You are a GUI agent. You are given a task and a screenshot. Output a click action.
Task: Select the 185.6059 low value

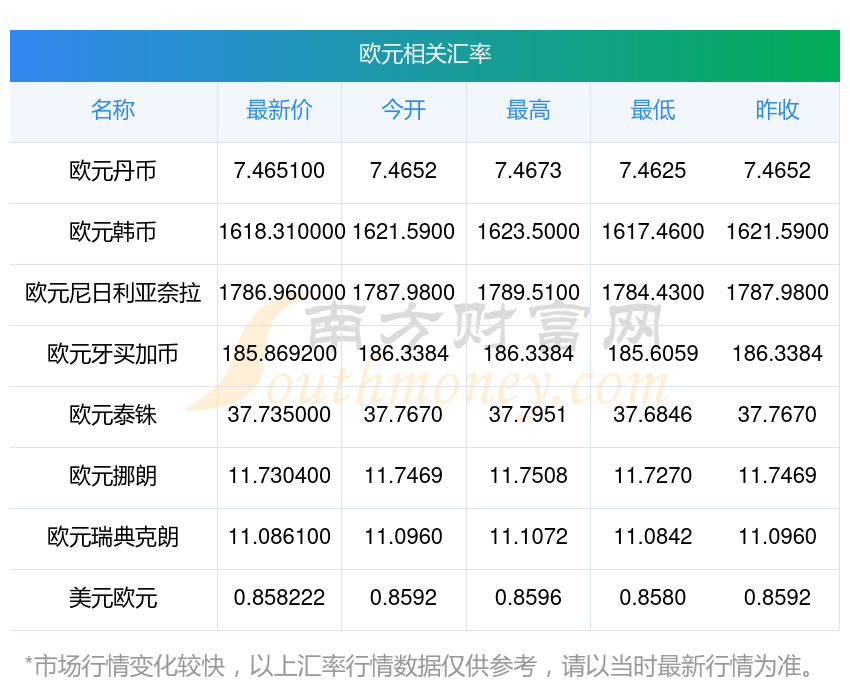653,354
